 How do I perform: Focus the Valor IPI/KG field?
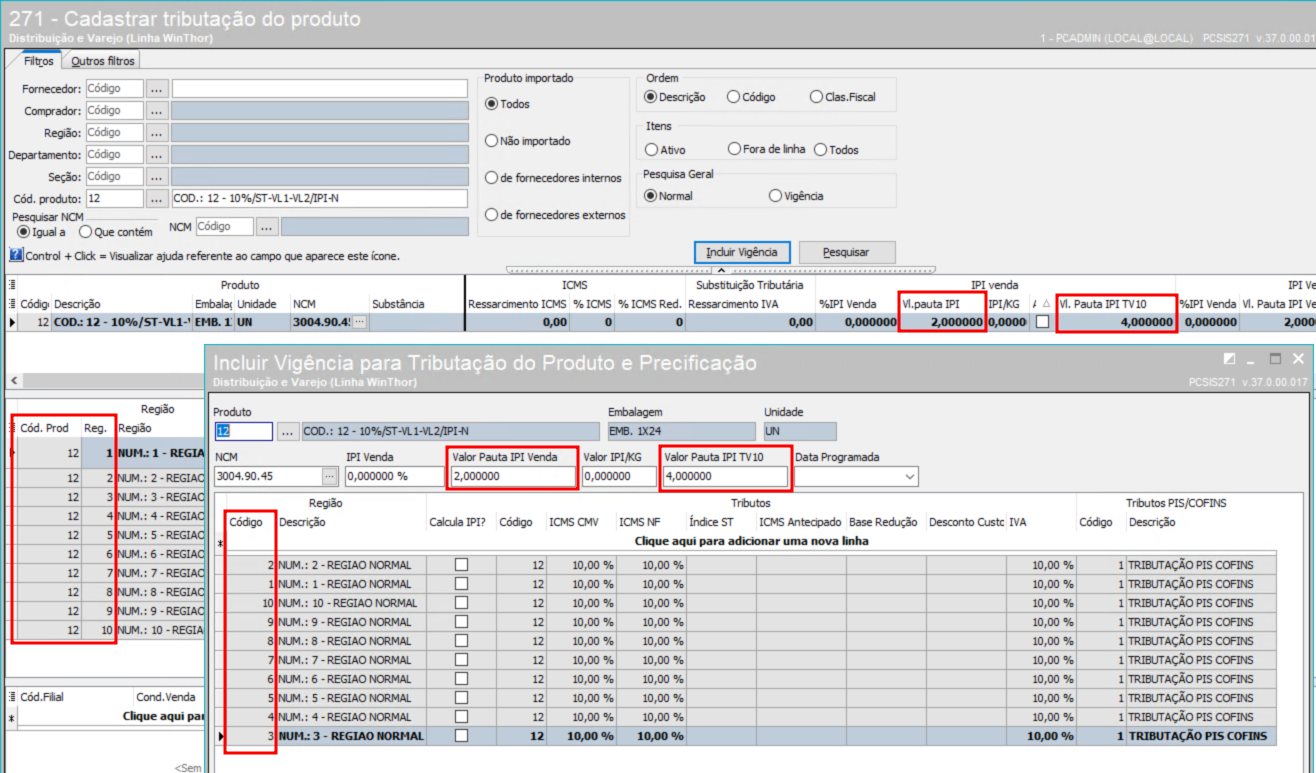coord(619,477)
